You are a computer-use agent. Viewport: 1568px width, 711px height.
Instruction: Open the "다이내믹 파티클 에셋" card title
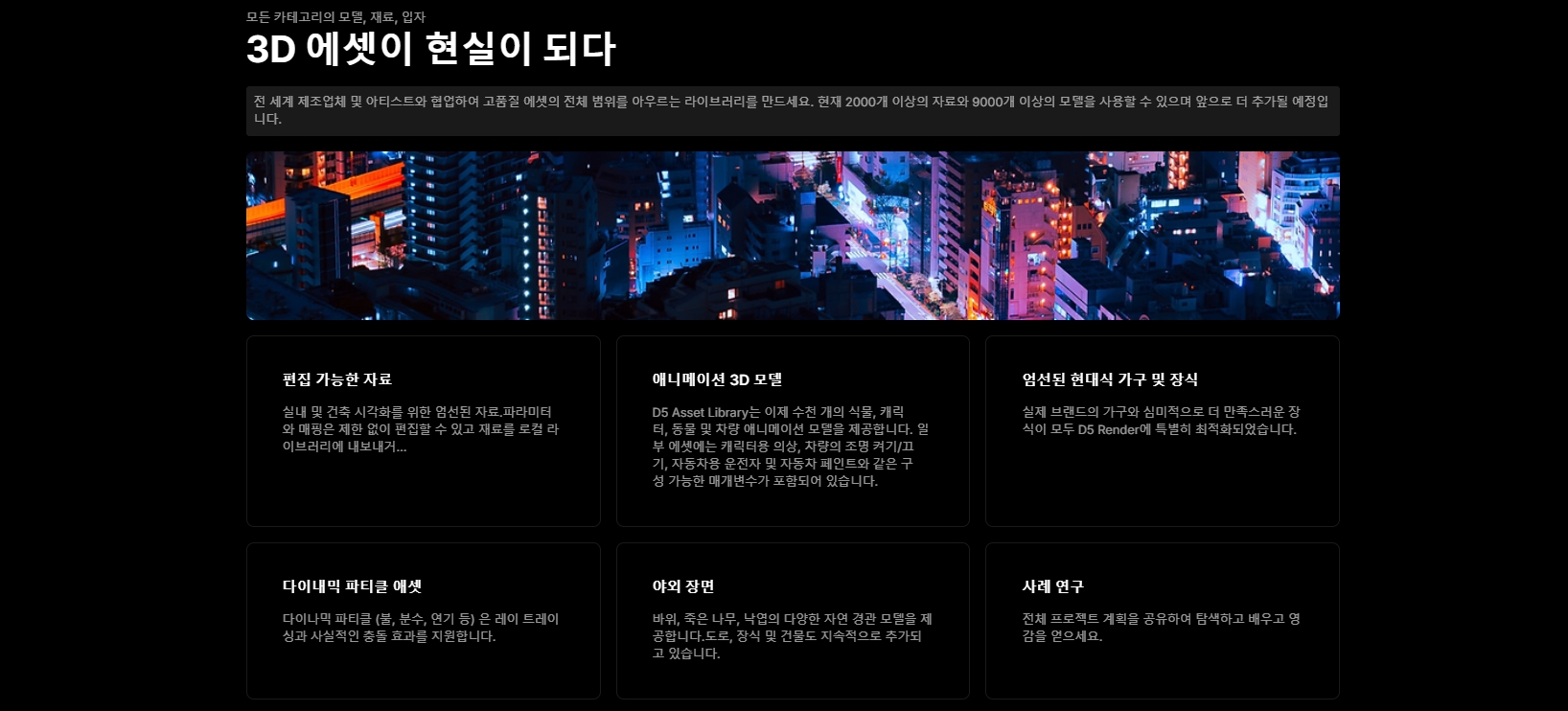[x=352, y=586]
